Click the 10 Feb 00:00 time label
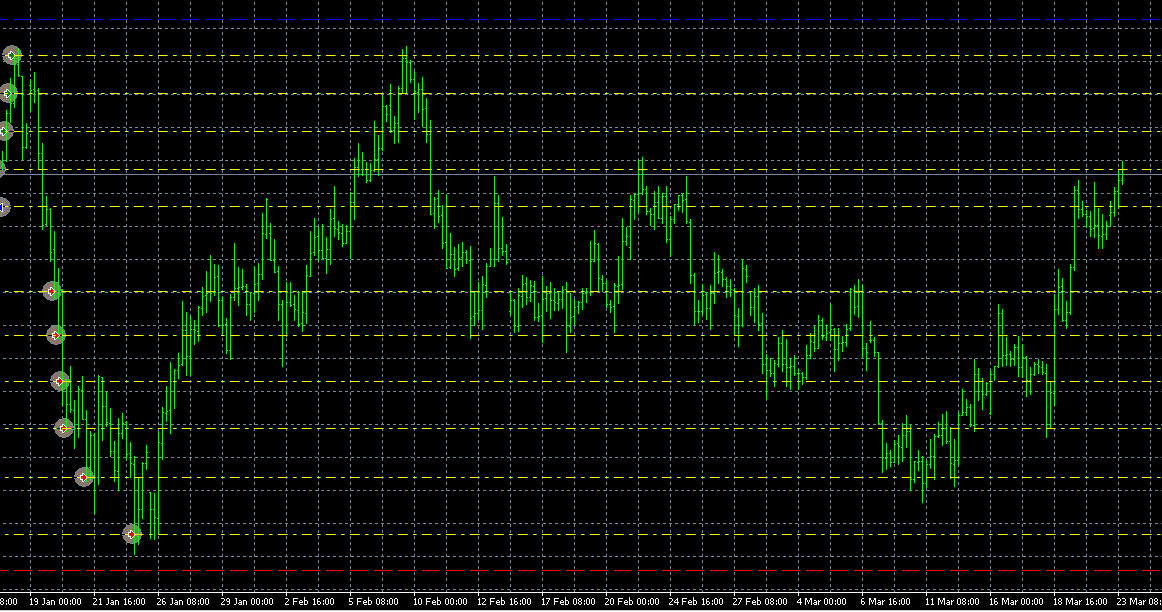The image size is (1162, 612). pyautogui.click(x=440, y=602)
